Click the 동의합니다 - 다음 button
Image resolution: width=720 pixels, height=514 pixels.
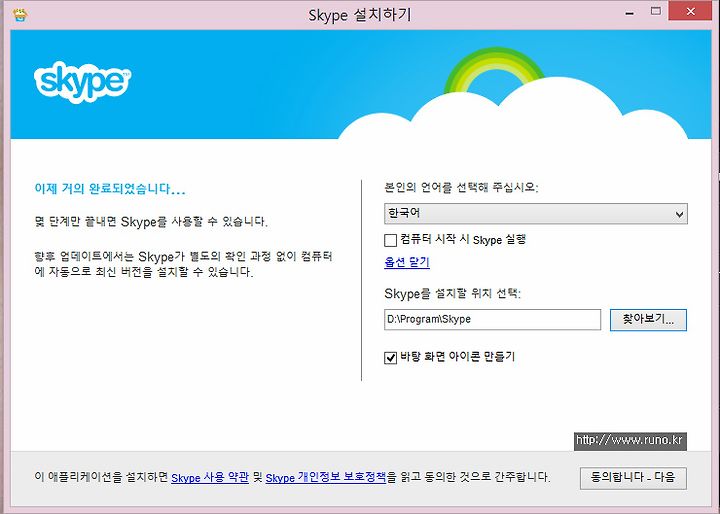(633, 478)
